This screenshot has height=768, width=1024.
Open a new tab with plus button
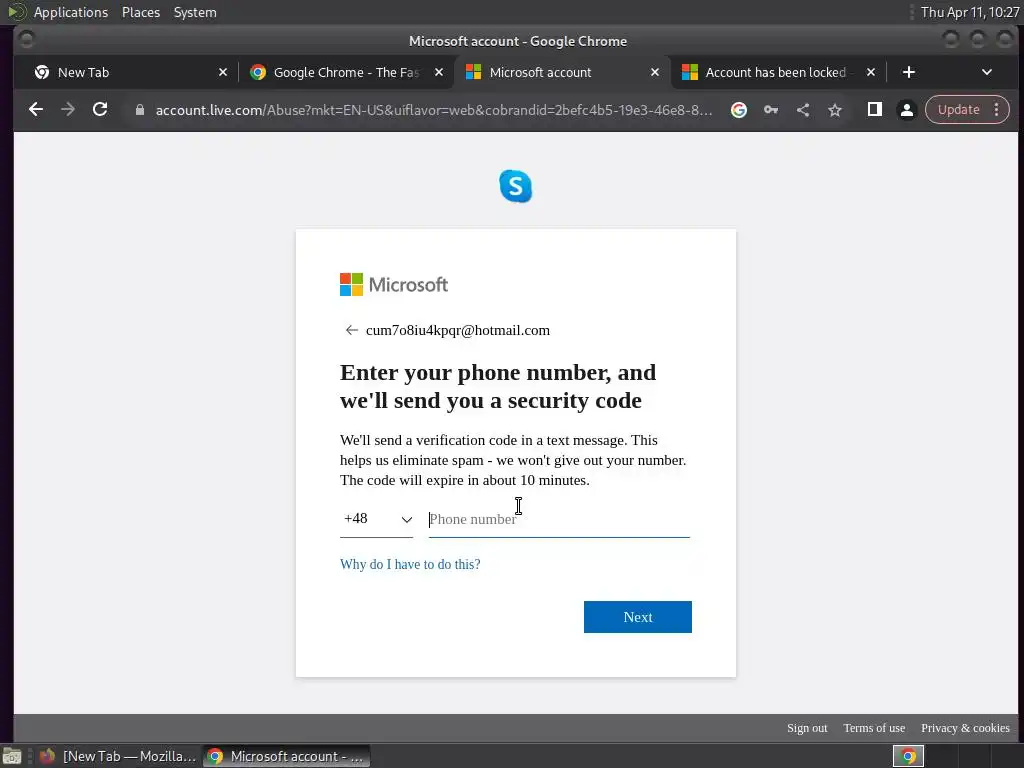(x=908, y=72)
